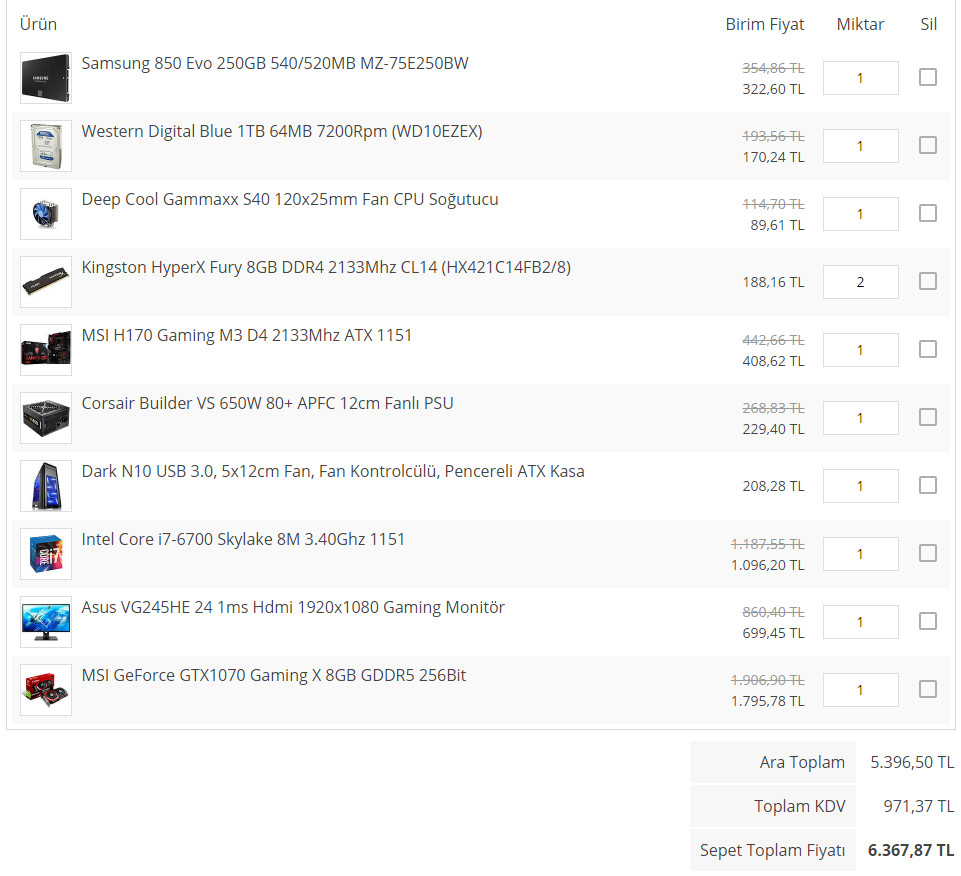Click the Deep Cool Gammaxx cooler thumbnail
Screen dimensions: 961x876
tap(46, 214)
